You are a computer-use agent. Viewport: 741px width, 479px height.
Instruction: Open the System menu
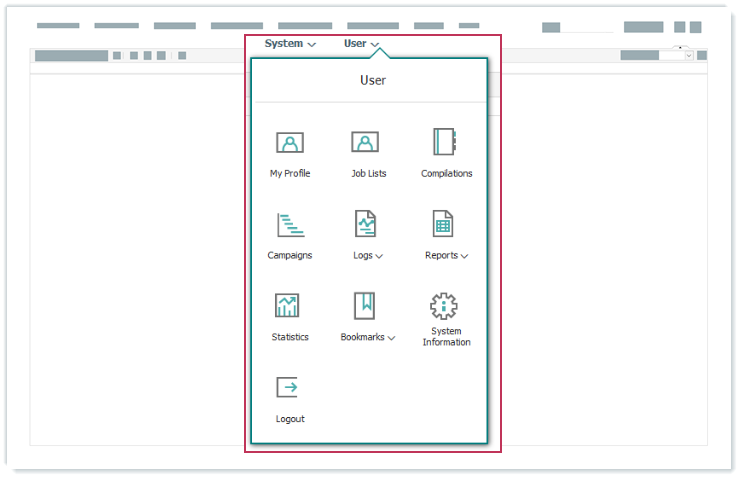[290, 44]
